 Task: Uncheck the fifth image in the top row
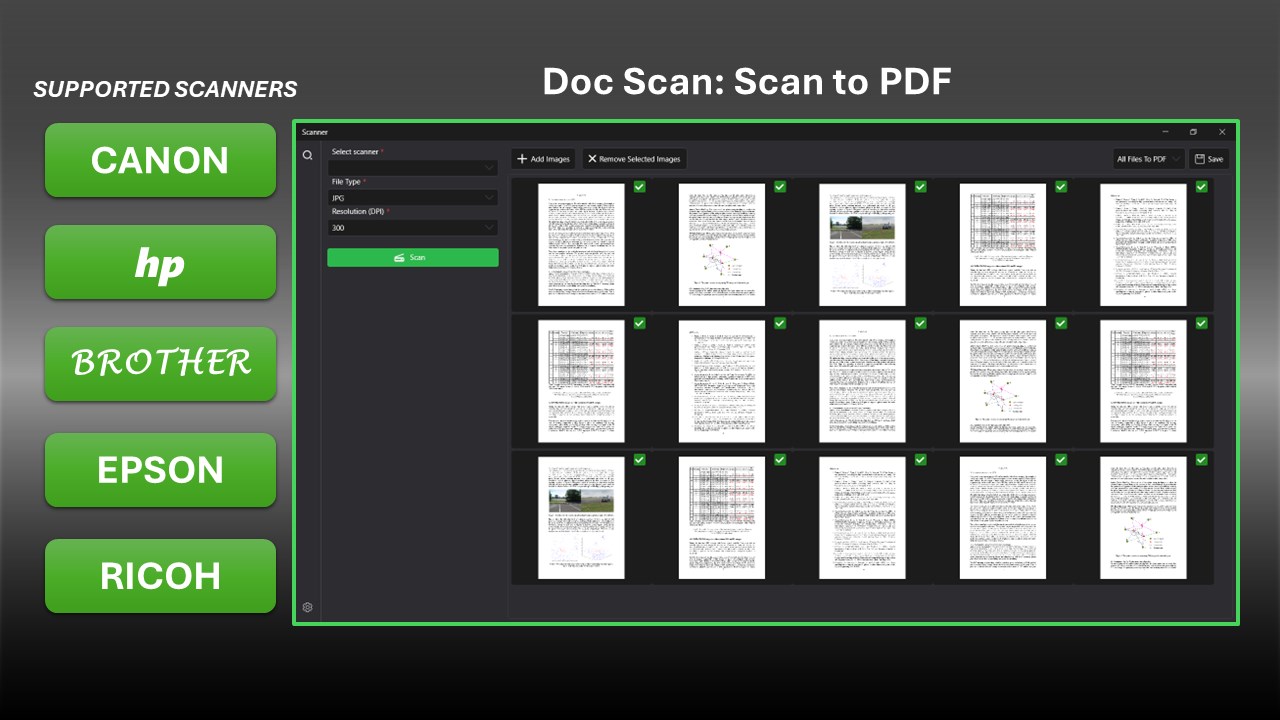1201,187
